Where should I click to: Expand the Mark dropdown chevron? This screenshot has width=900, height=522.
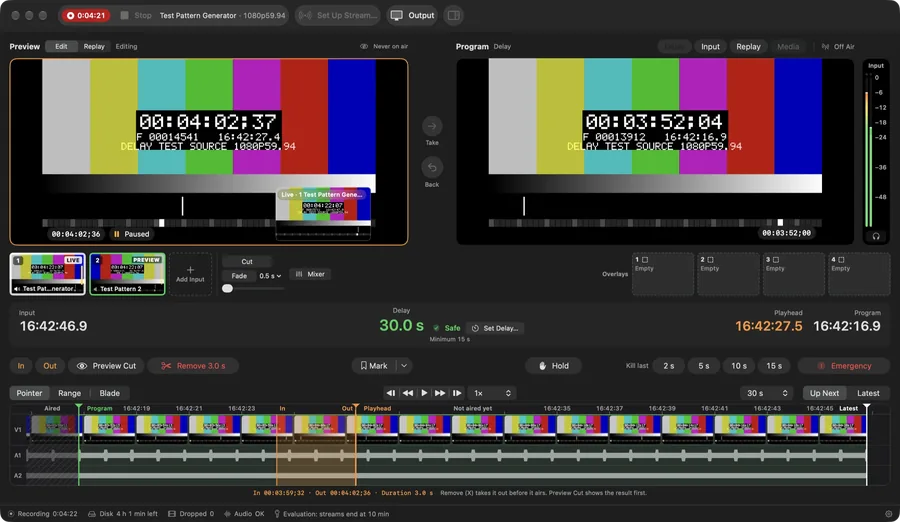404,366
